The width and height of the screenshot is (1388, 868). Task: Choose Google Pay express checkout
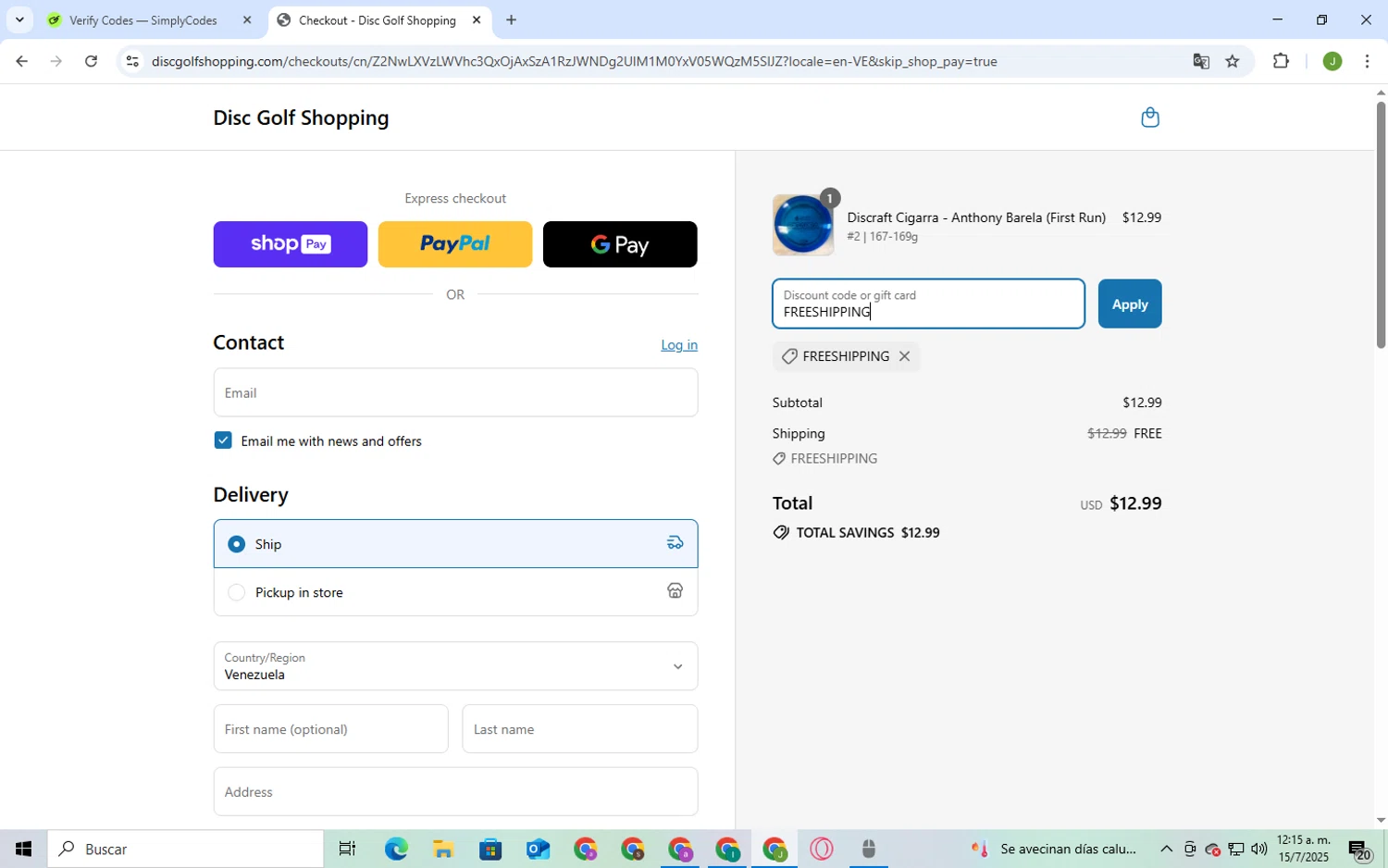click(620, 244)
